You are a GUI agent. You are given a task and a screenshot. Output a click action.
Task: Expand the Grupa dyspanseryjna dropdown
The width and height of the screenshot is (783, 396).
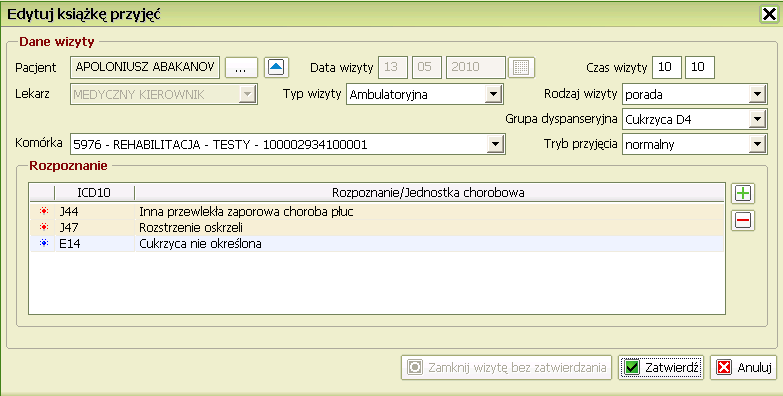(757, 119)
